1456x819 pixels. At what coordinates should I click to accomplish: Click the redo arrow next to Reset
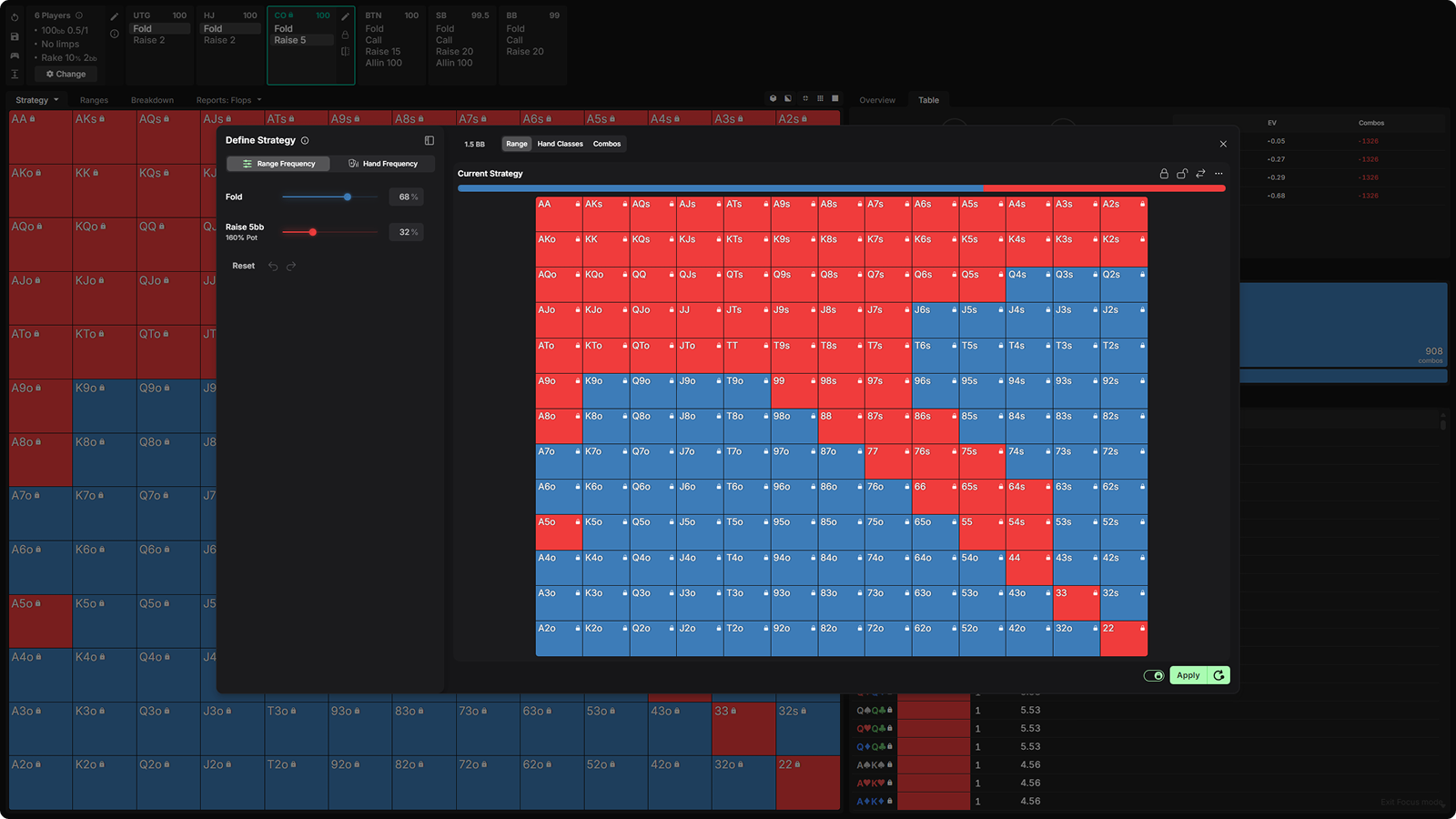tap(291, 267)
